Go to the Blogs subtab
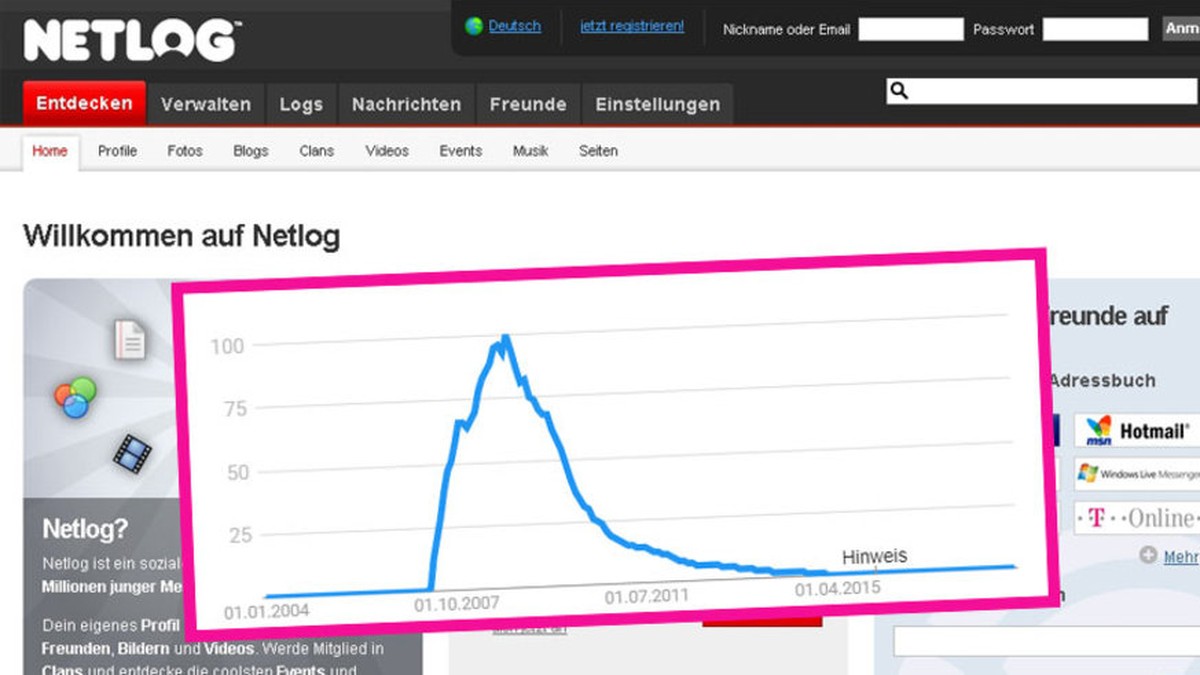Screen dimensions: 1200x675 [x=251, y=151]
